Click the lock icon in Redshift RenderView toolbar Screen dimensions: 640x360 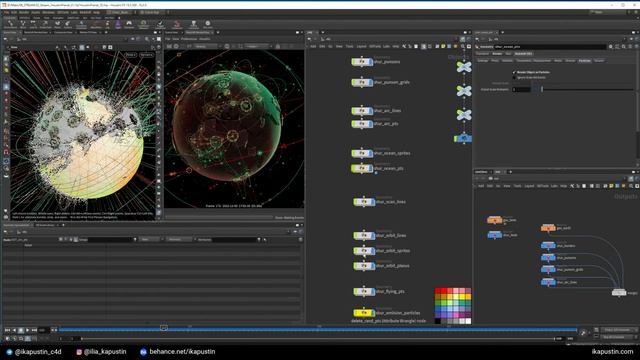click(x=278, y=47)
